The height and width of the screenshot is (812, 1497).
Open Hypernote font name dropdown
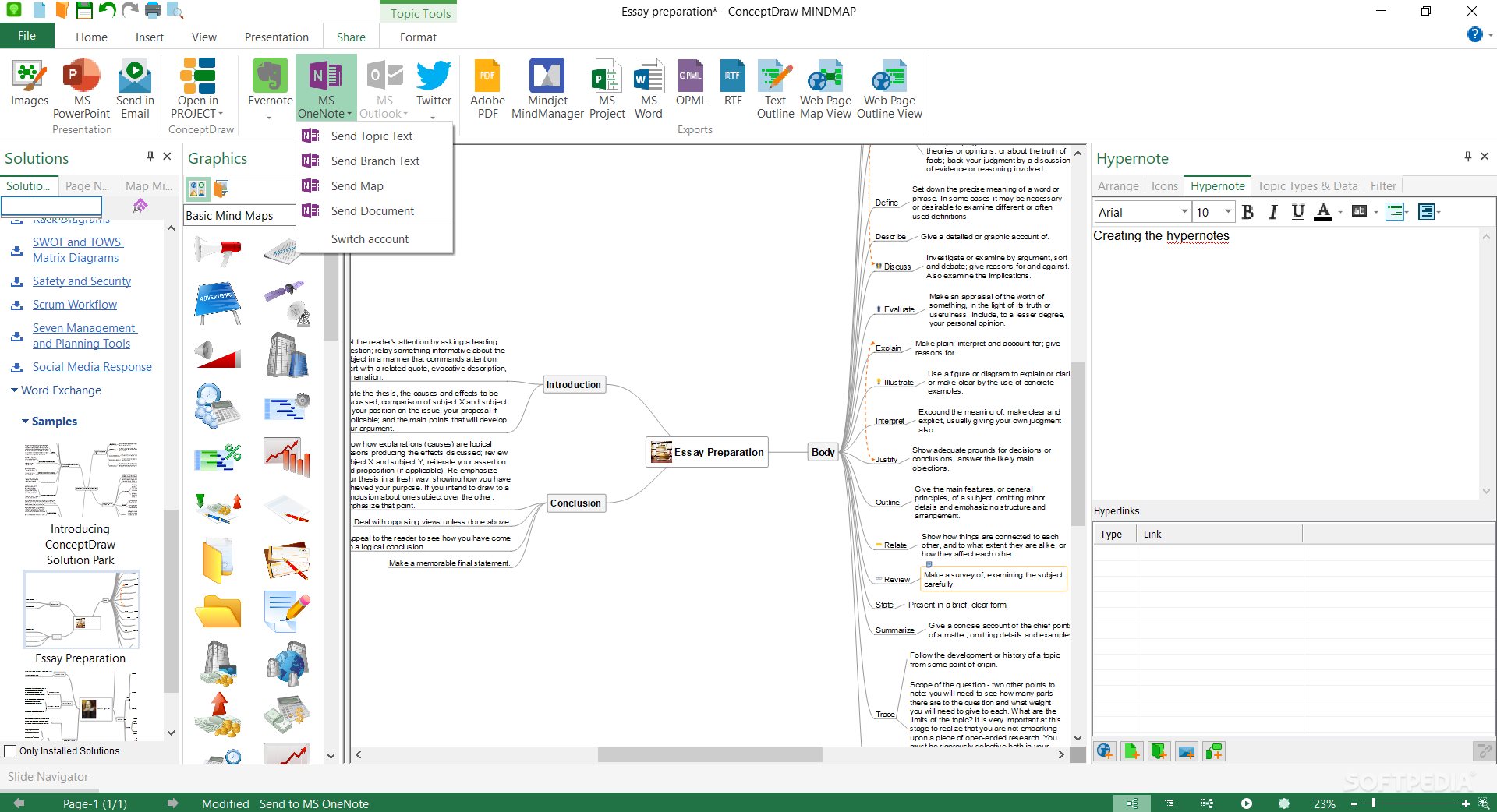click(x=1184, y=212)
